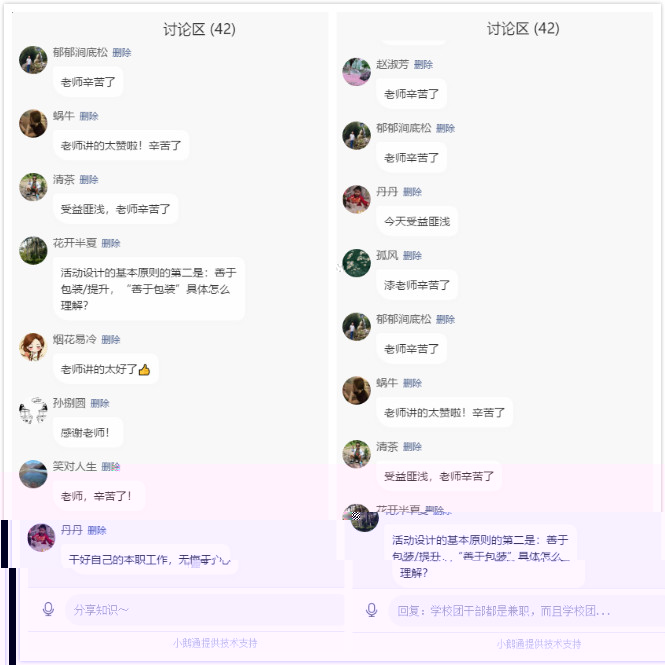Click the microphone icon beside 分享知识~ input

(x=48, y=609)
